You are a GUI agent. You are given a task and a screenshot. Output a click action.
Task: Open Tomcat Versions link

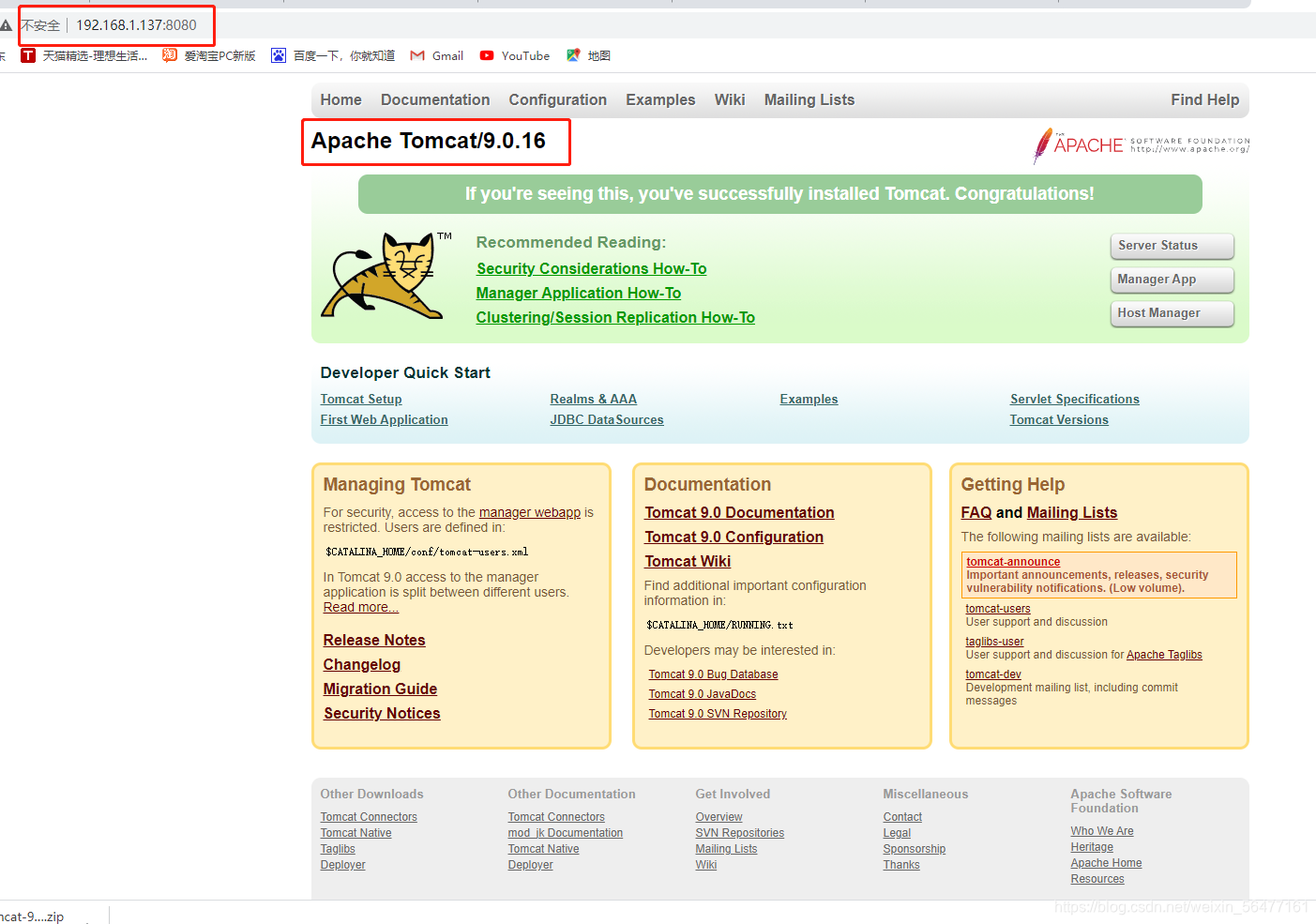[1058, 419]
